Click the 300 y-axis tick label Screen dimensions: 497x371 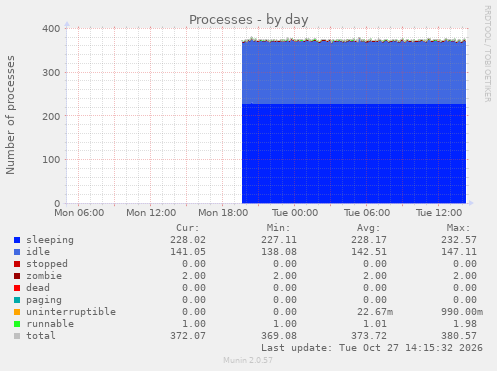click(51, 73)
